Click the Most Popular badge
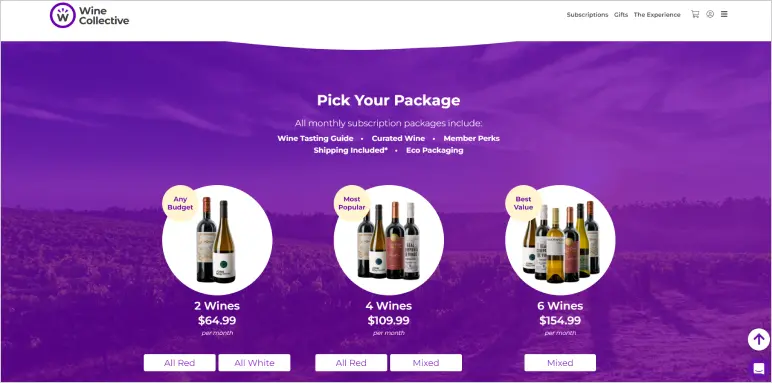772x383 pixels. (352, 203)
